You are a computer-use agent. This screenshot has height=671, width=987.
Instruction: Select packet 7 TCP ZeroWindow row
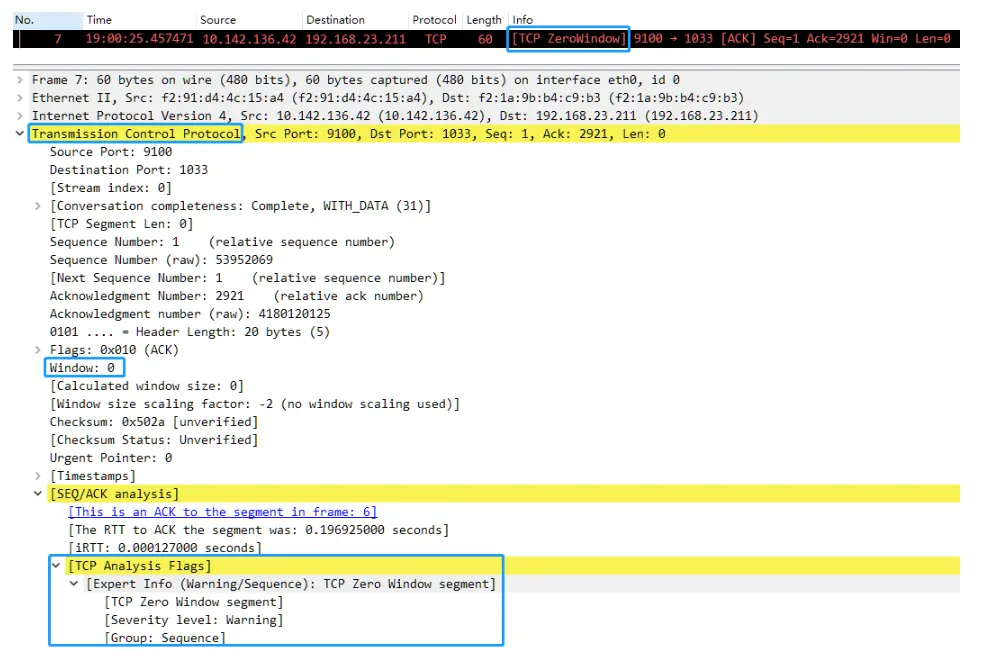click(486, 39)
